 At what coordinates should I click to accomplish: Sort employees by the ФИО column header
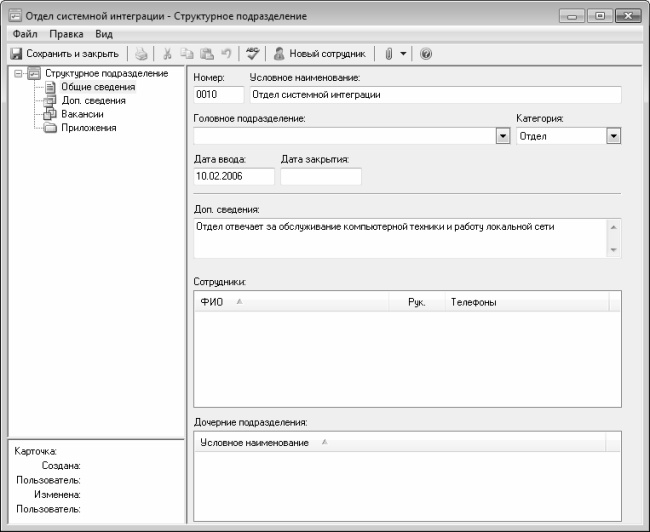point(212,302)
